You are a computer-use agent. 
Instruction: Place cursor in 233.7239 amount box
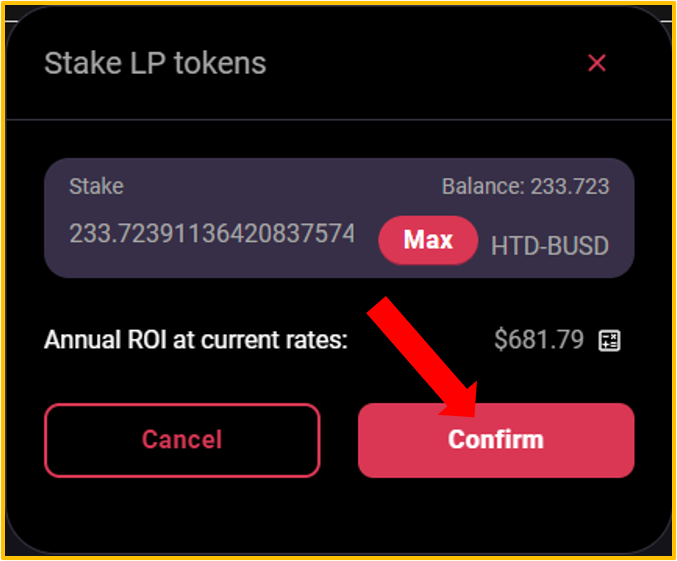pos(212,234)
